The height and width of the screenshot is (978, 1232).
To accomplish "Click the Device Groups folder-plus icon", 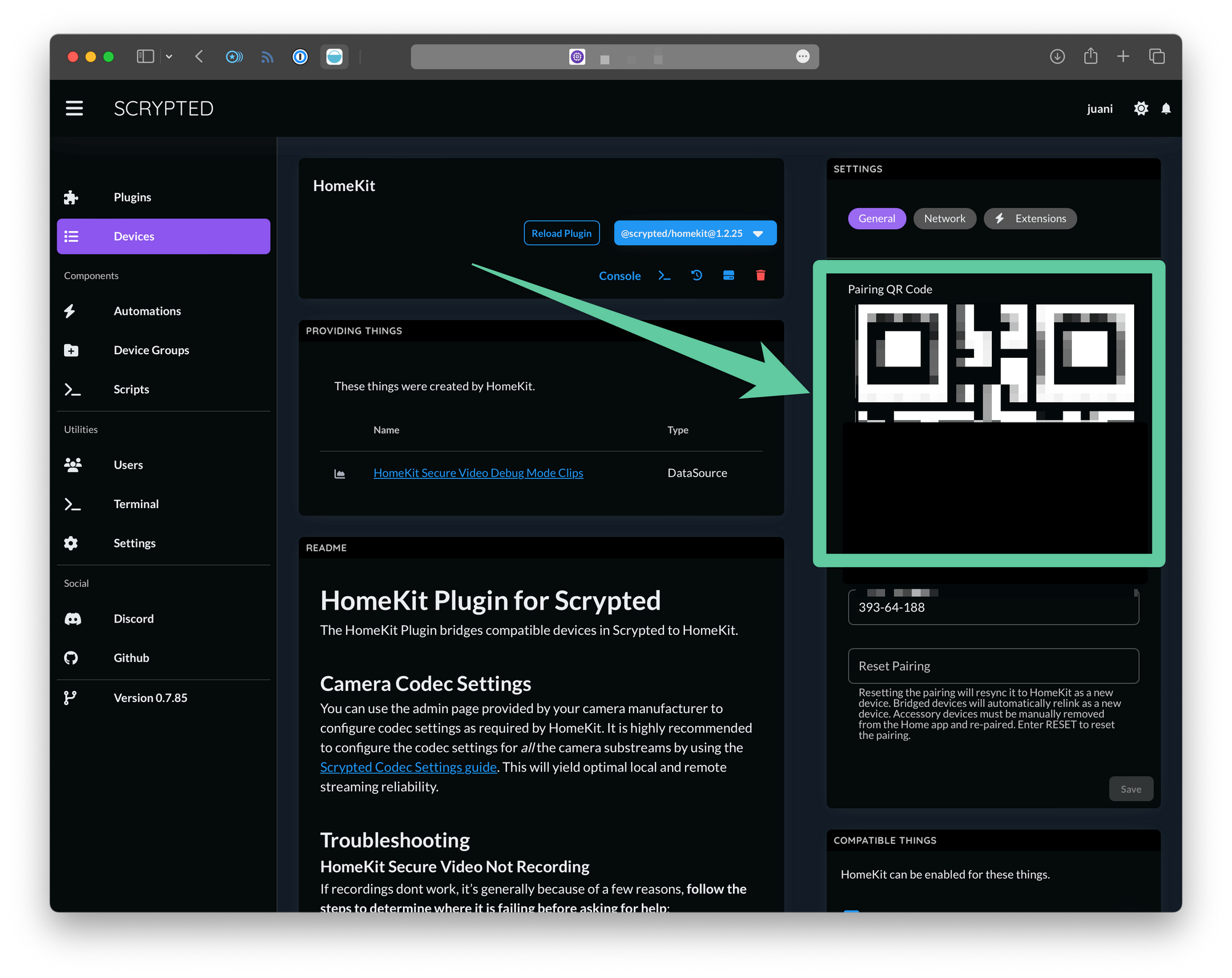I will [71, 350].
